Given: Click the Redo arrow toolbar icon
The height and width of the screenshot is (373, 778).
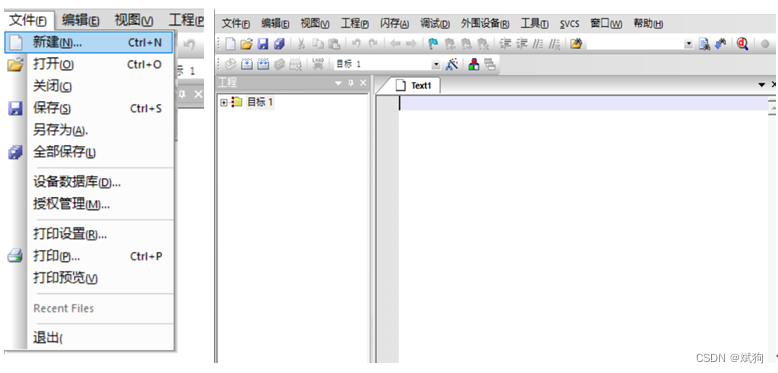Looking at the screenshot, I should [373, 44].
